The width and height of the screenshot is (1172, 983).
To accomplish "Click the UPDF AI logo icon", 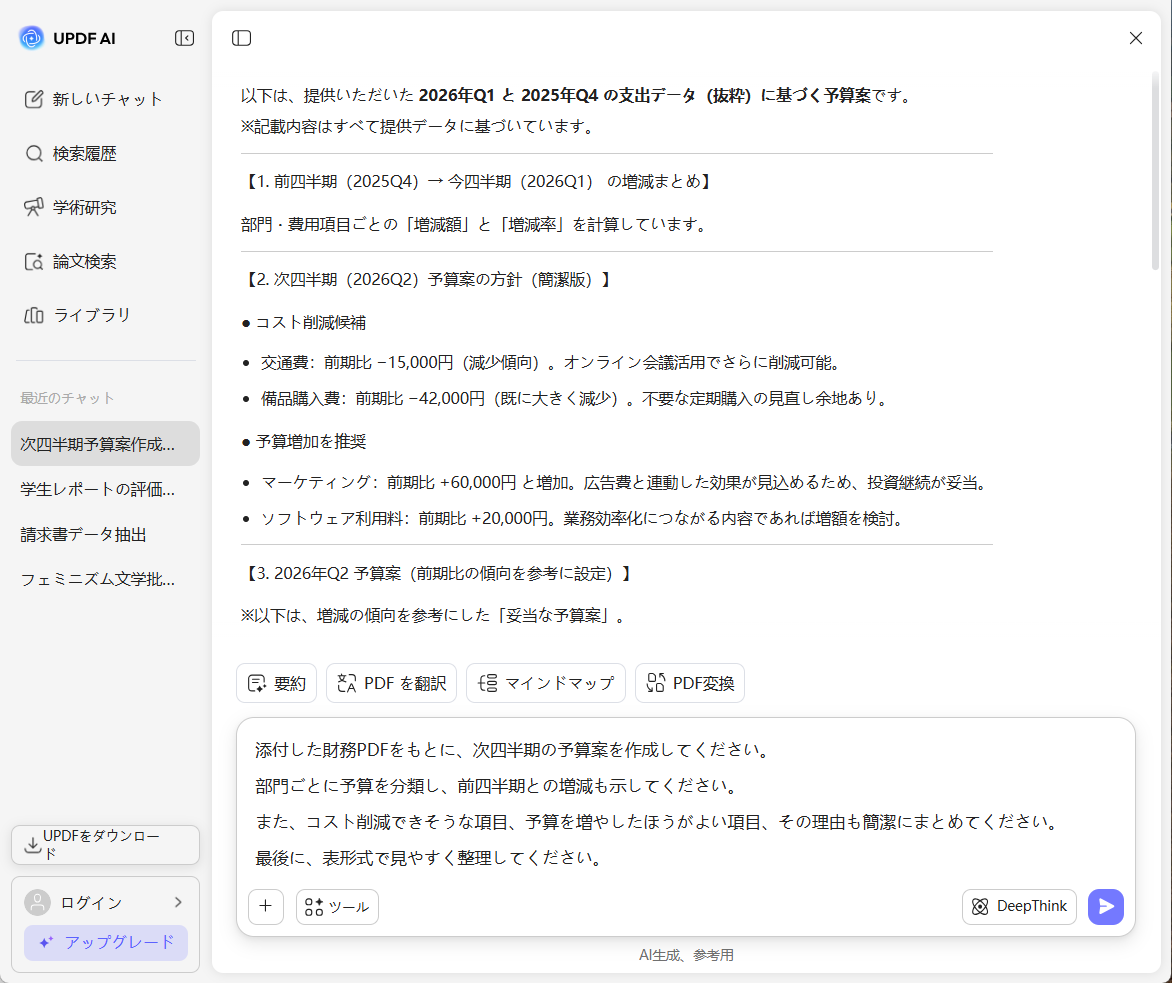I will click(31, 37).
